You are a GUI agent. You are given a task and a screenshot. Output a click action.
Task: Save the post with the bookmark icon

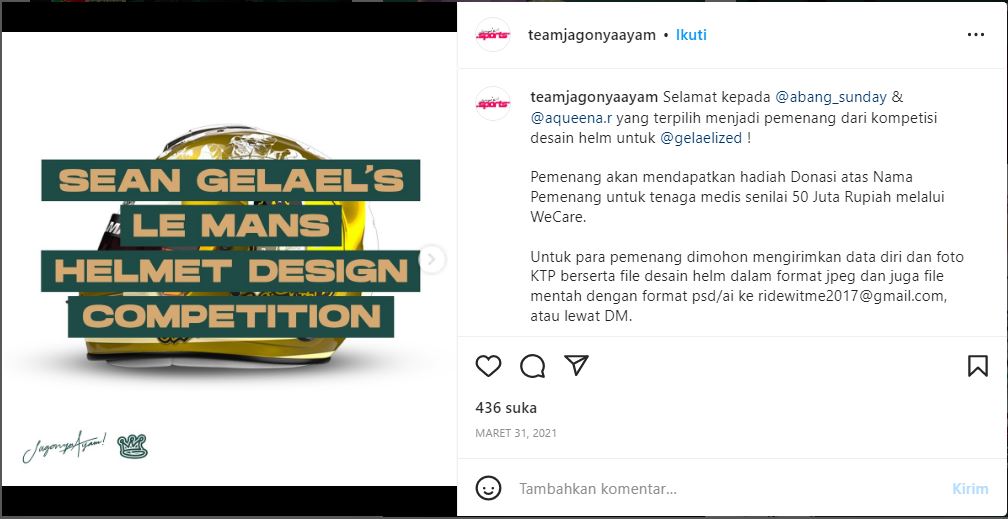pos(978,366)
